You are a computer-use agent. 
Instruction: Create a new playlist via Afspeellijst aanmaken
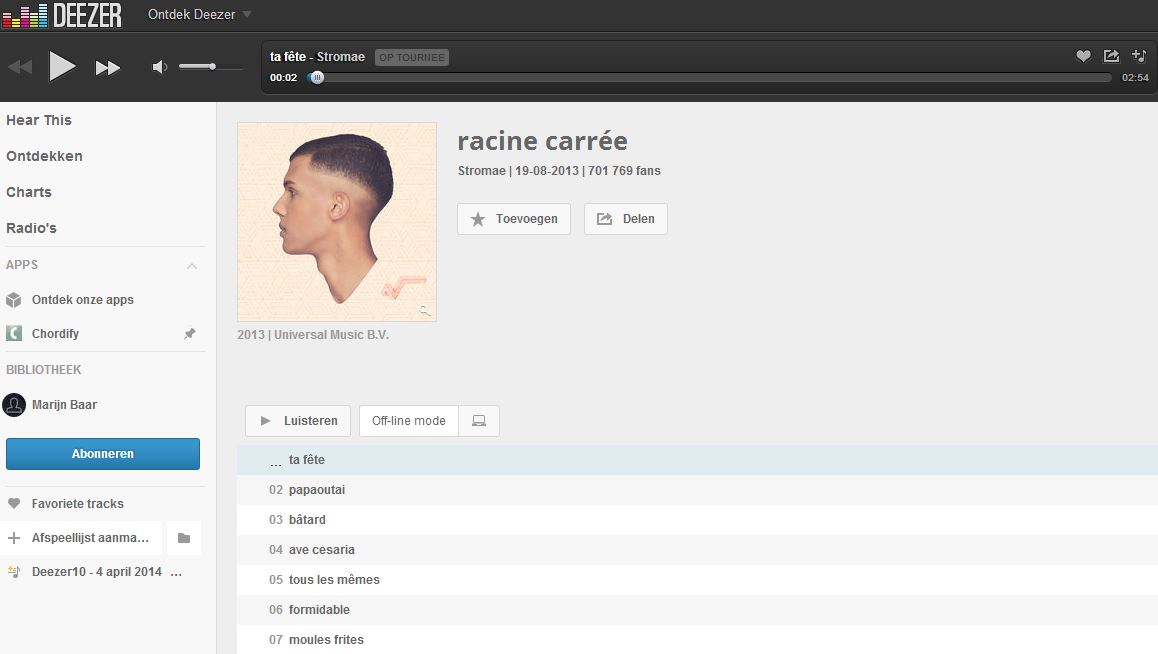point(90,538)
